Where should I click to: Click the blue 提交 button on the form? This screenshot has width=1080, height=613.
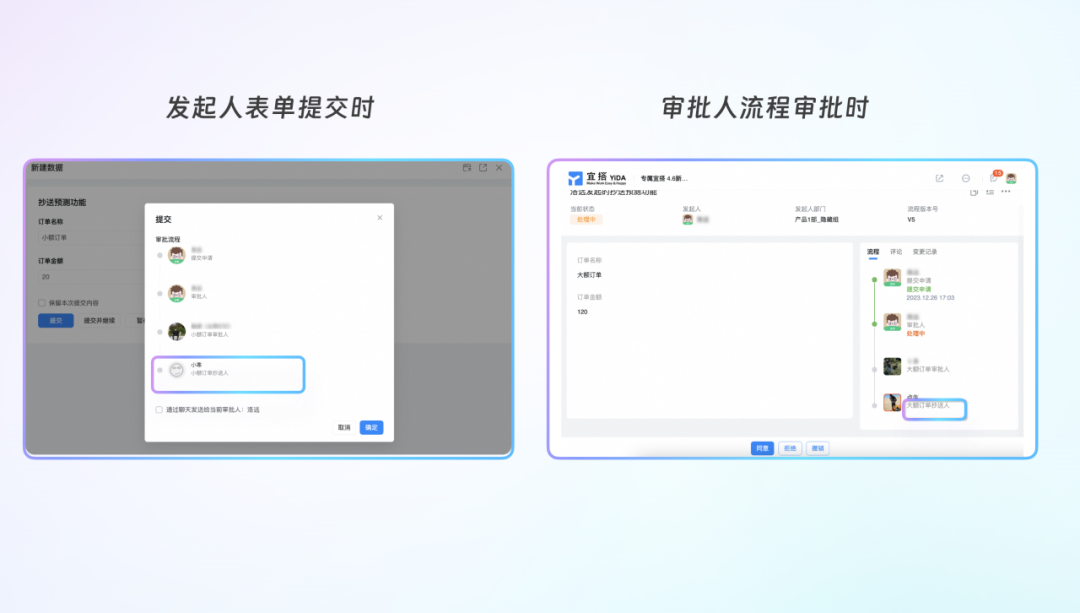tap(56, 321)
